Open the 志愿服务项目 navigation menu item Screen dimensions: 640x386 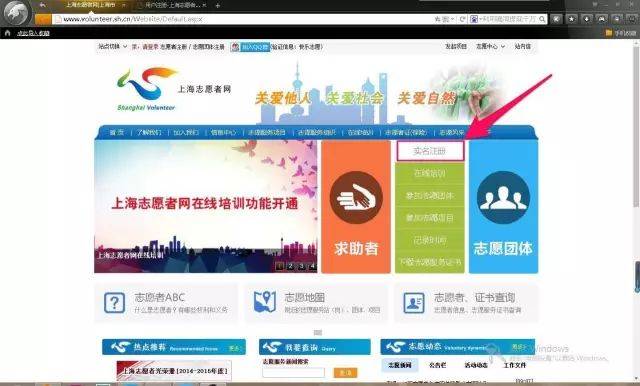267,132
